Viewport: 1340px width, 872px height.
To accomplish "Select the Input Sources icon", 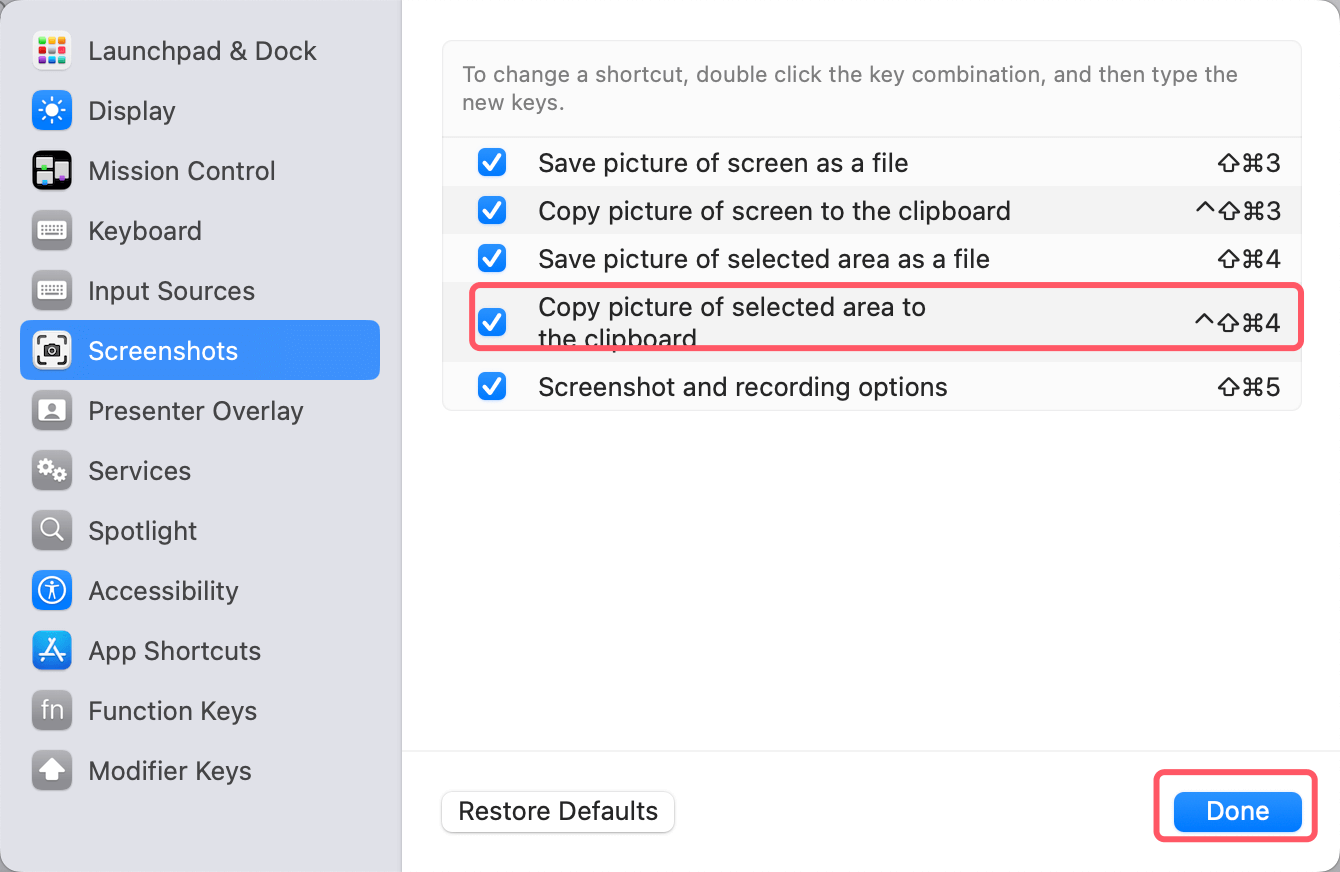I will [x=51, y=291].
